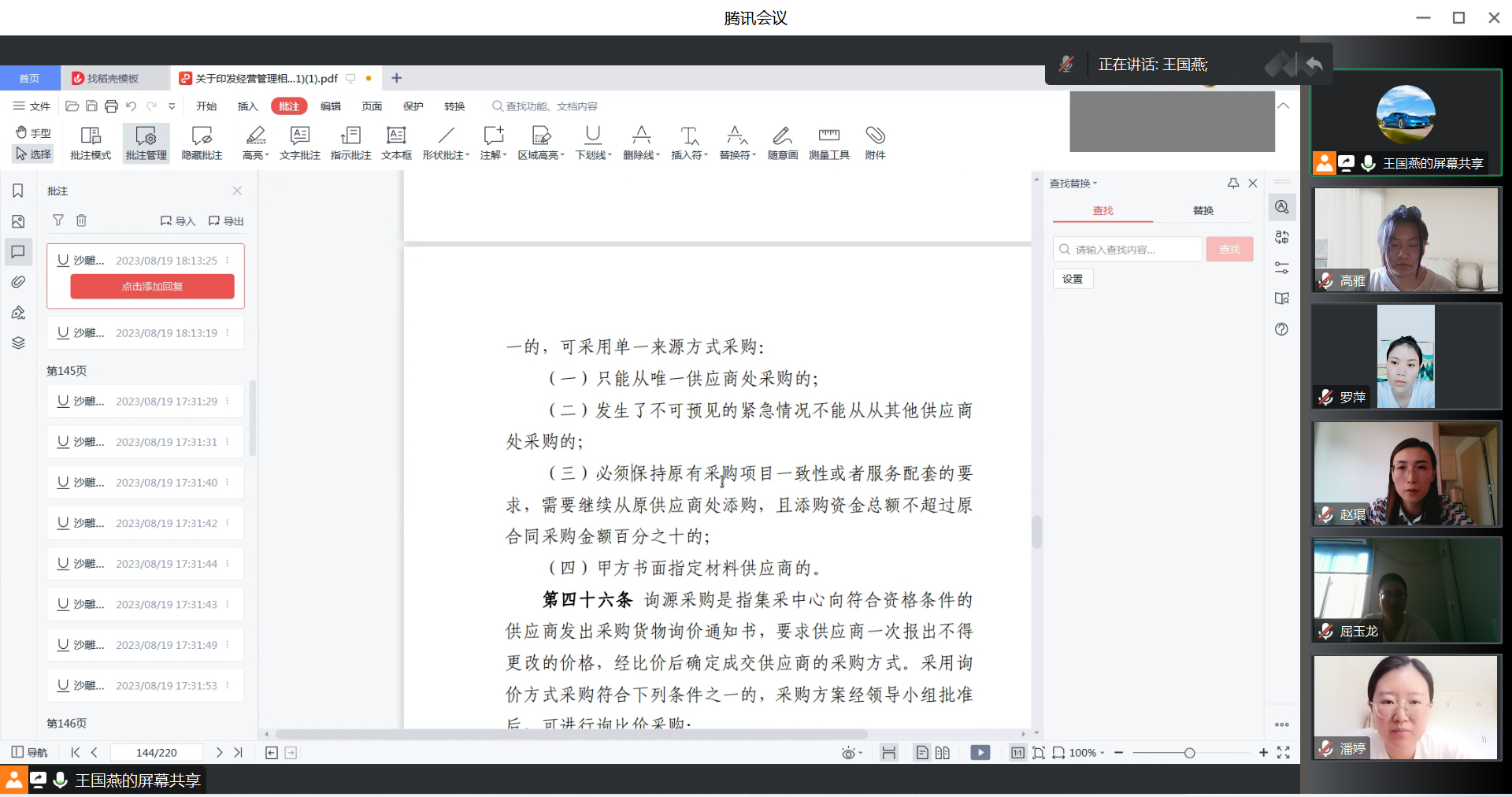Open bookmark panel from left sidebar
Image resolution: width=1512 pixels, height=797 pixels.
coord(18,191)
